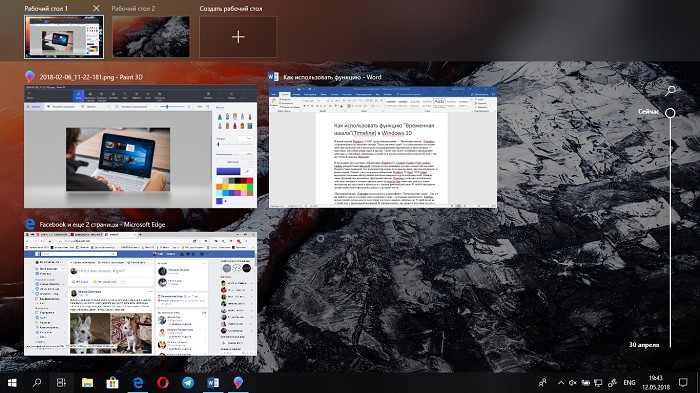This screenshot has height=393, width=700.
Task: Click the pen workspace tray icon
Action: point(612,383)
